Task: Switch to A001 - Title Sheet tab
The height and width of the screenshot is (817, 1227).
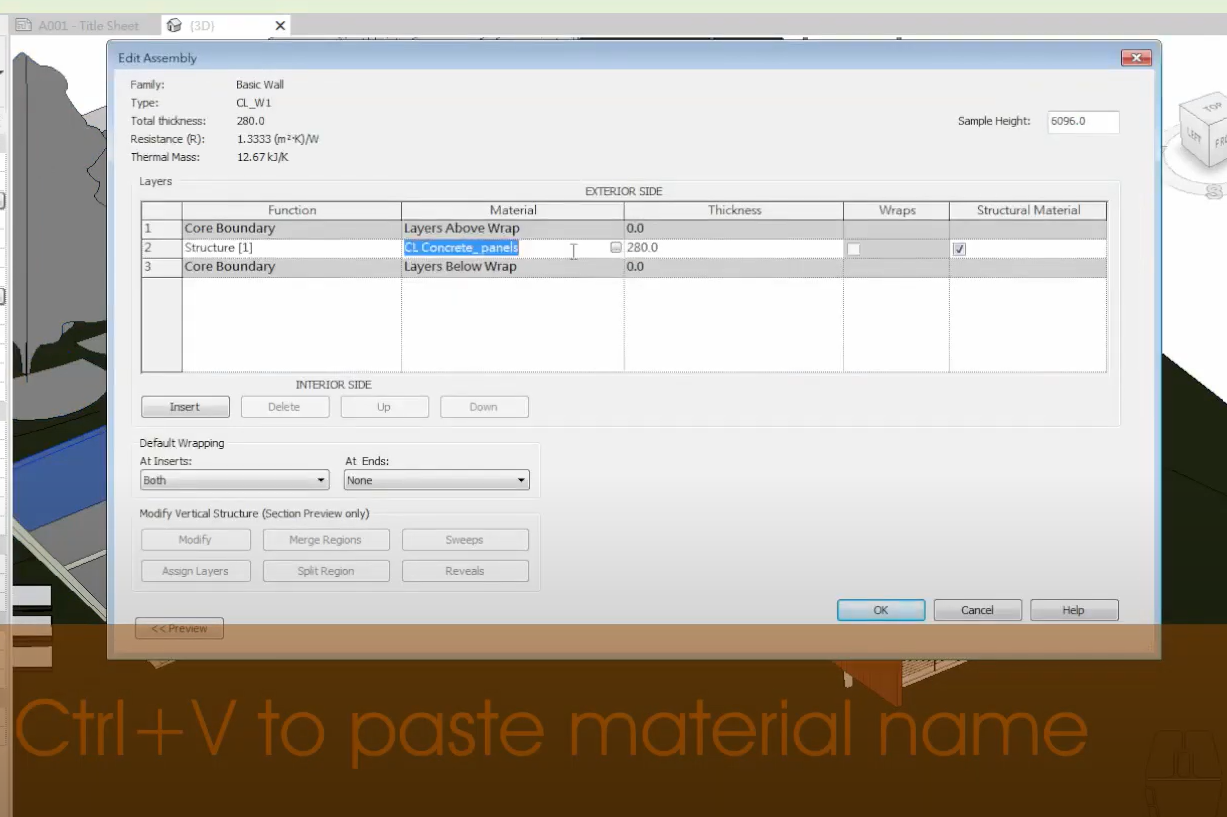Action: click(78, 25)
